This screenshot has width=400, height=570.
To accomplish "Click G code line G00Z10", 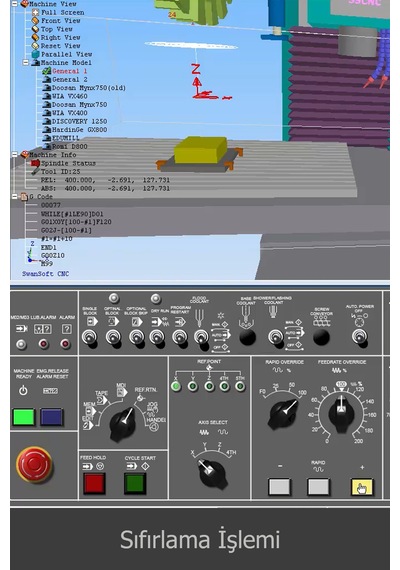I will pos(53,256).
